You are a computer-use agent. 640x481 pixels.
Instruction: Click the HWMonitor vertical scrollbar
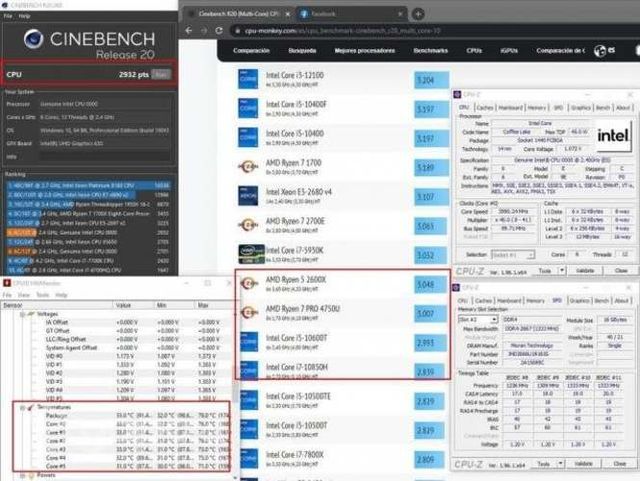click(x=233, y=390)
